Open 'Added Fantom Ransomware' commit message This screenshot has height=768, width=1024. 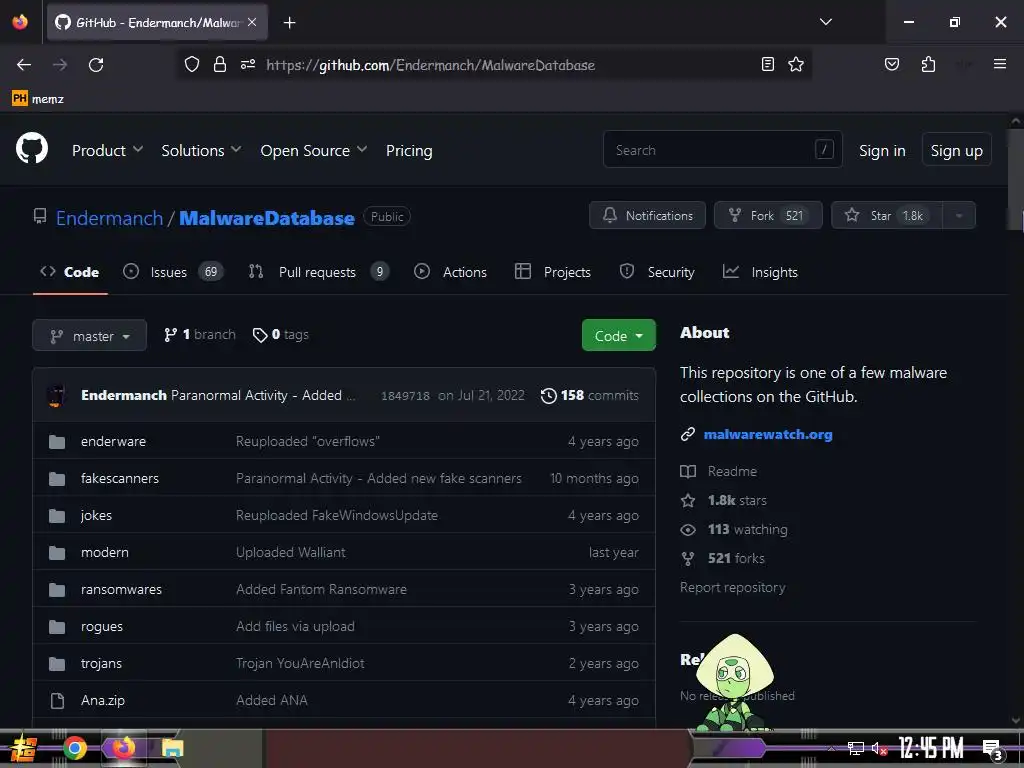pos(321,590)
